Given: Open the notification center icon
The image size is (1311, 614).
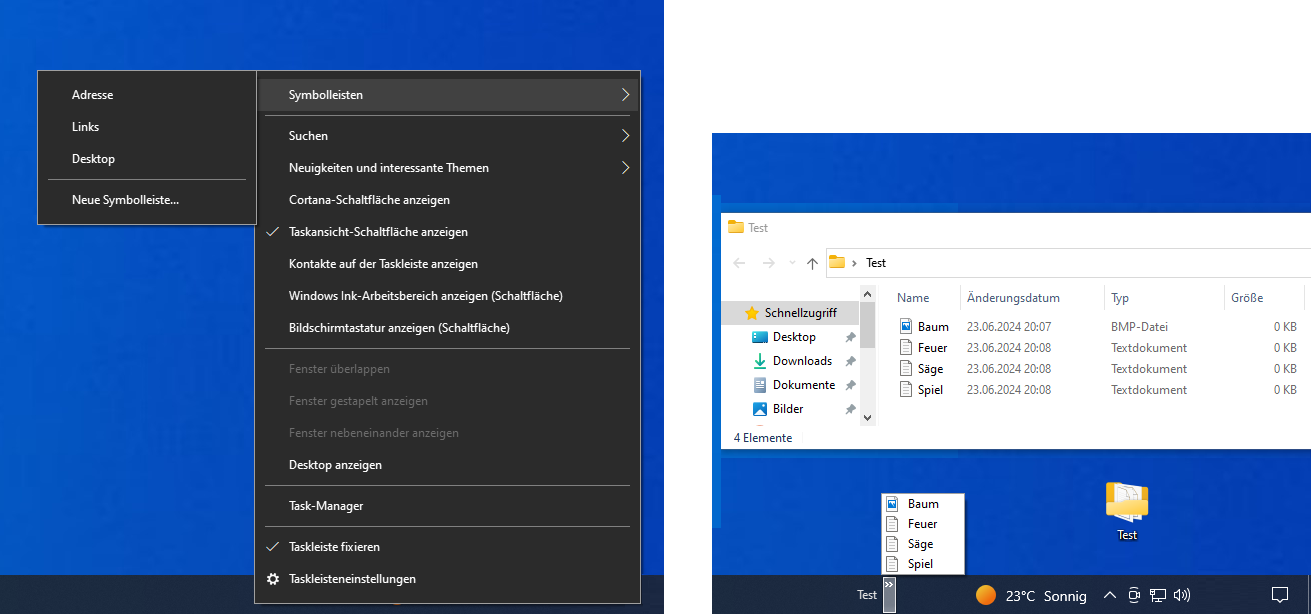Looking at the screenshot, I should click(1279, 595).
